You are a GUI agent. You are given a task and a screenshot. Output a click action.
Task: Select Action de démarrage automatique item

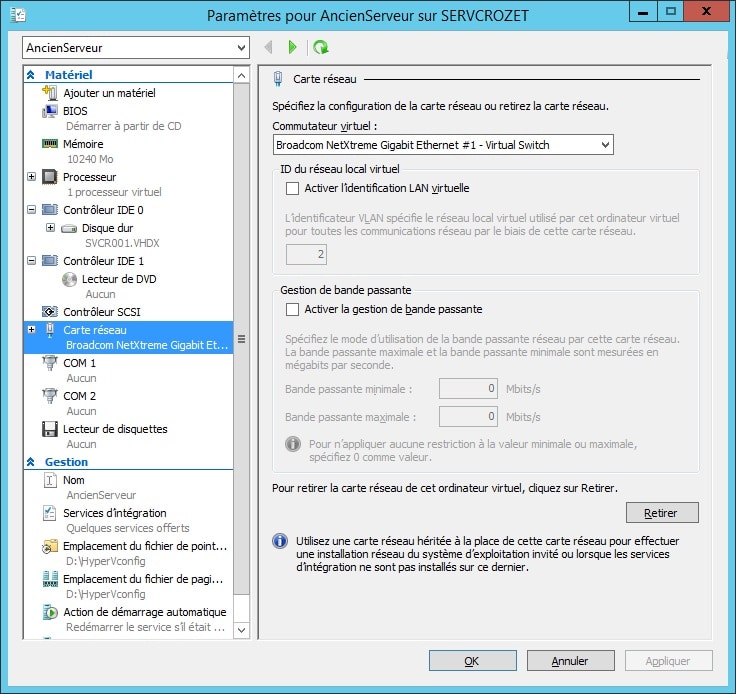128,619
